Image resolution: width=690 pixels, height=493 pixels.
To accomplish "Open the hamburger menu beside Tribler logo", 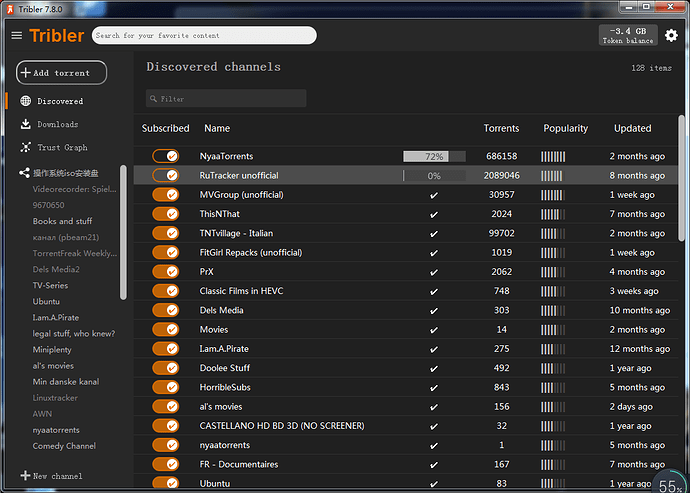I will (x=17, y=35).
